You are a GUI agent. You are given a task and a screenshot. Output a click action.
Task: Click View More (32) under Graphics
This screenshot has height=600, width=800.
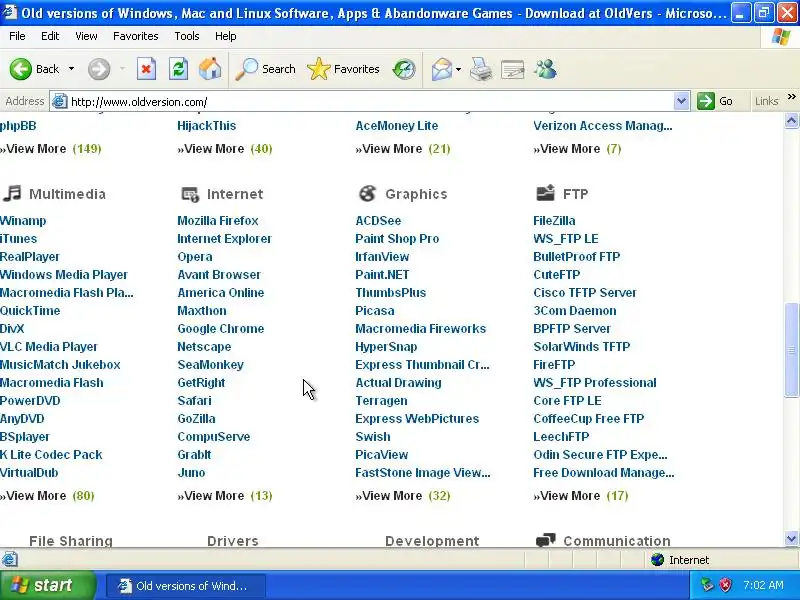pyautogui.click(x=403, y=496)
